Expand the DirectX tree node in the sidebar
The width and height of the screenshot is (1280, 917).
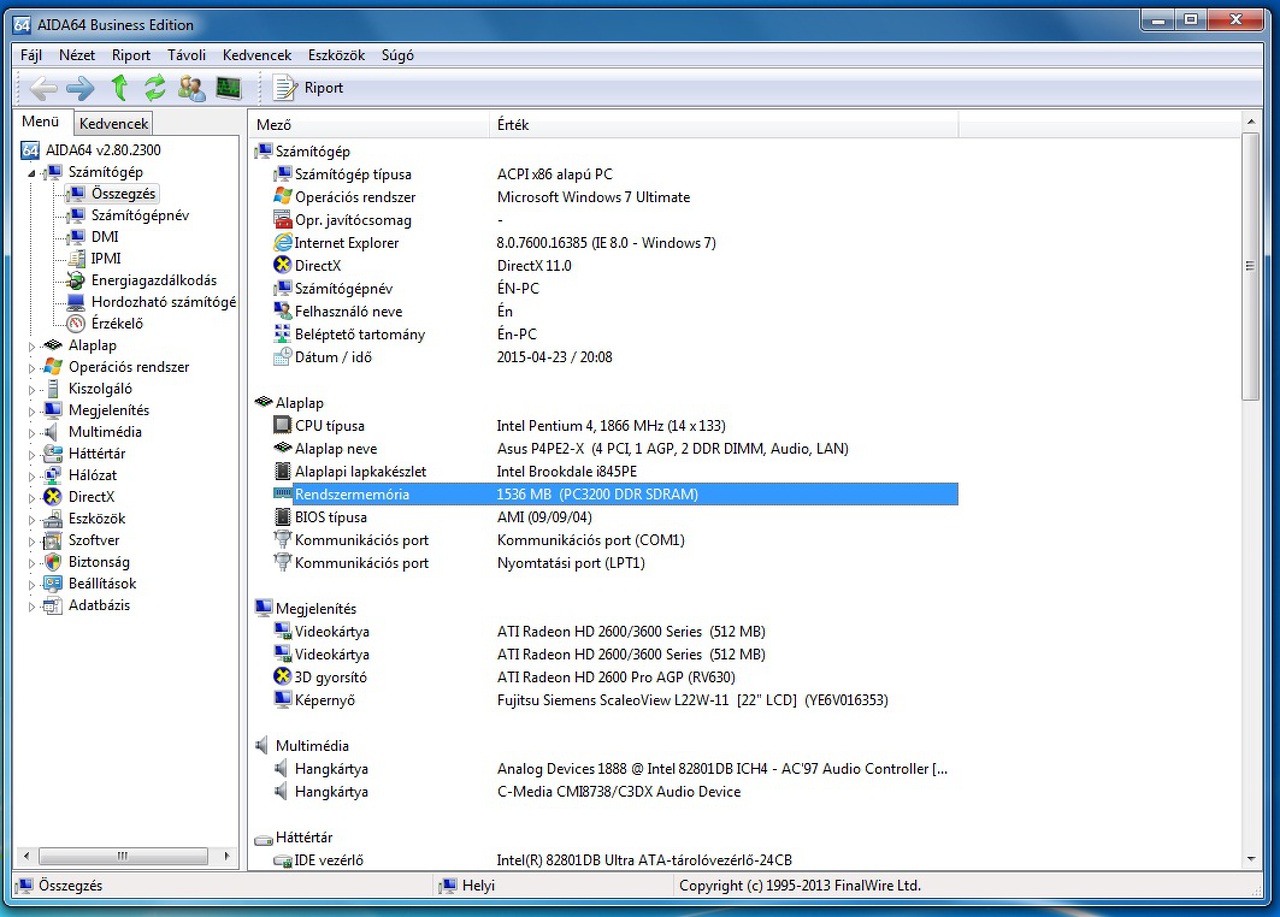pyautogui.click(x=31, y=498)
